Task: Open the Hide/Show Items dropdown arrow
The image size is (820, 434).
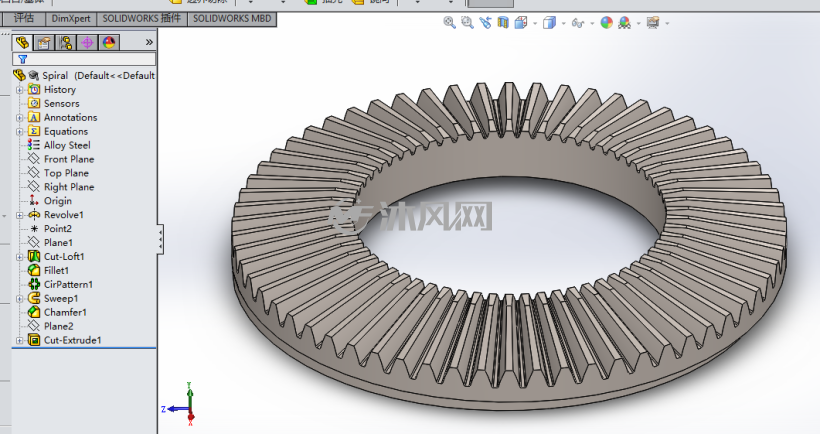Action: coord(592,23)
